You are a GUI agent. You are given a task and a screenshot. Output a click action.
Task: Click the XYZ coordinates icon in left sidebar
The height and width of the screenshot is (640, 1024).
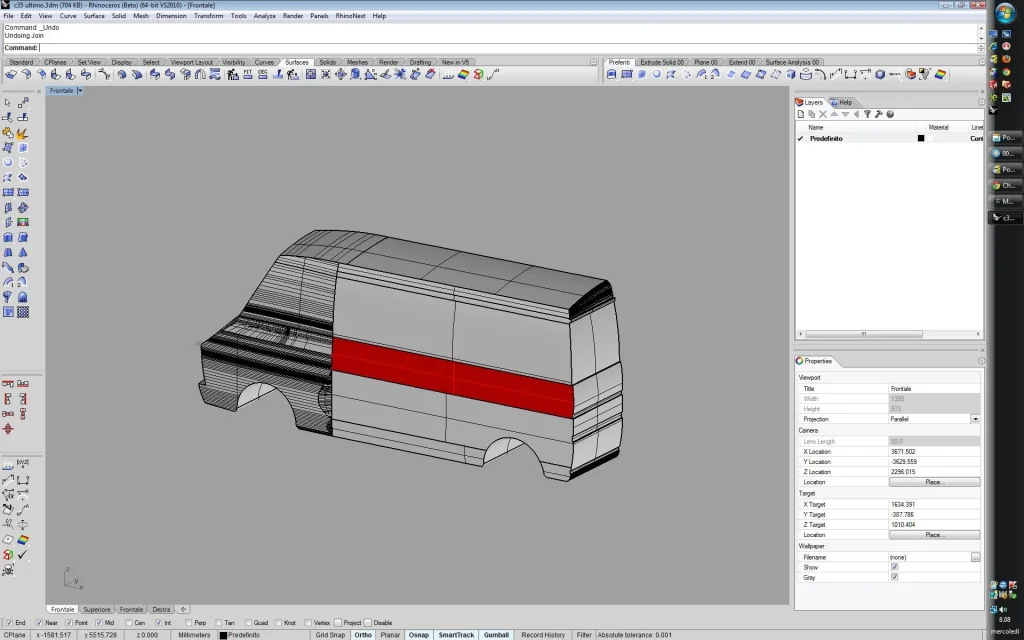pyautogui.click(x=22, y=463)
